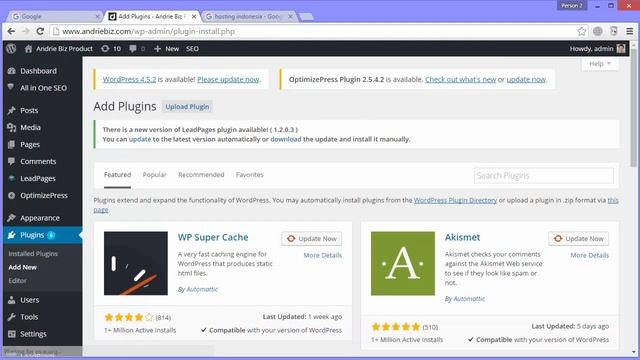Open the Person 2 profile switcher

click(572, 6)
